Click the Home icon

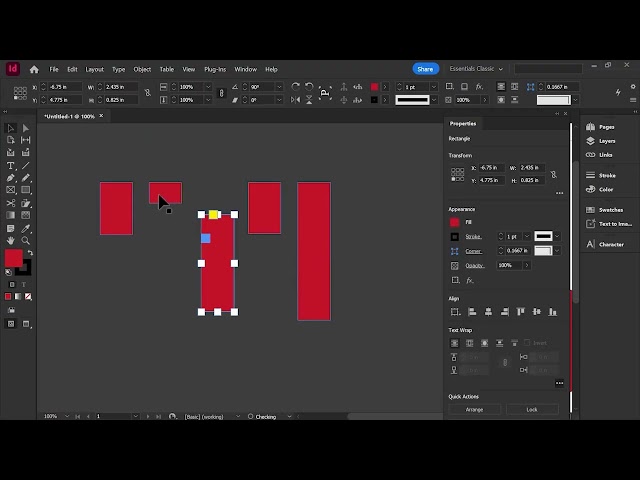(x=34, y=69)
